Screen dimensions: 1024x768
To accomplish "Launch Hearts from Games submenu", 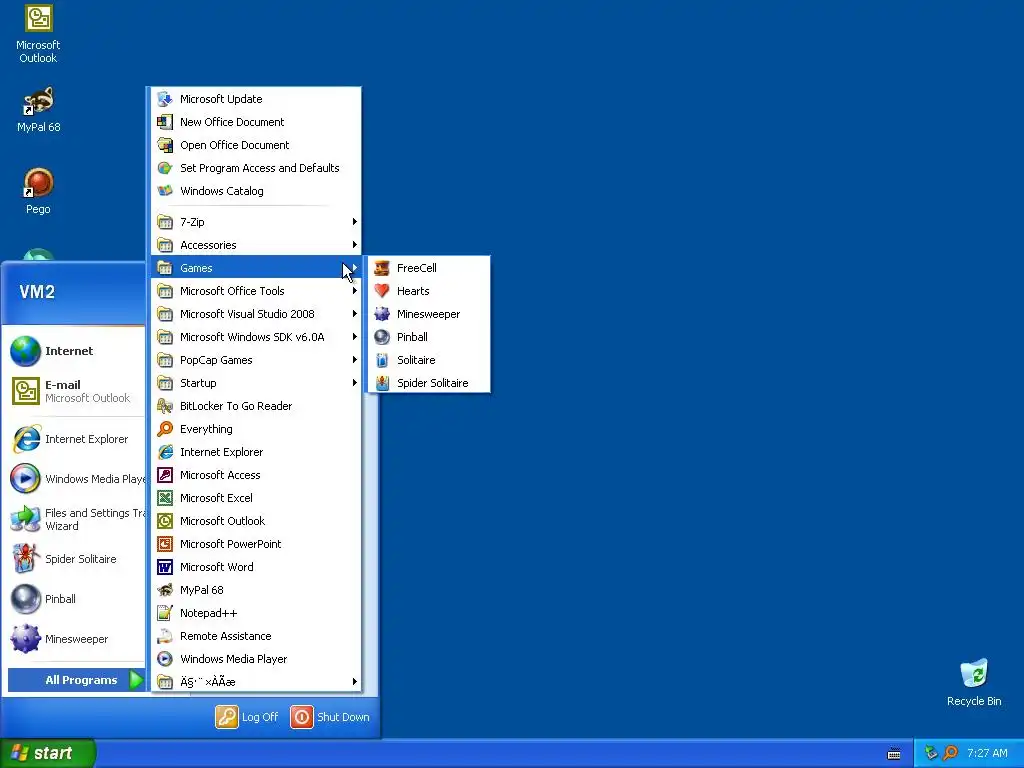I will point(428,291).
